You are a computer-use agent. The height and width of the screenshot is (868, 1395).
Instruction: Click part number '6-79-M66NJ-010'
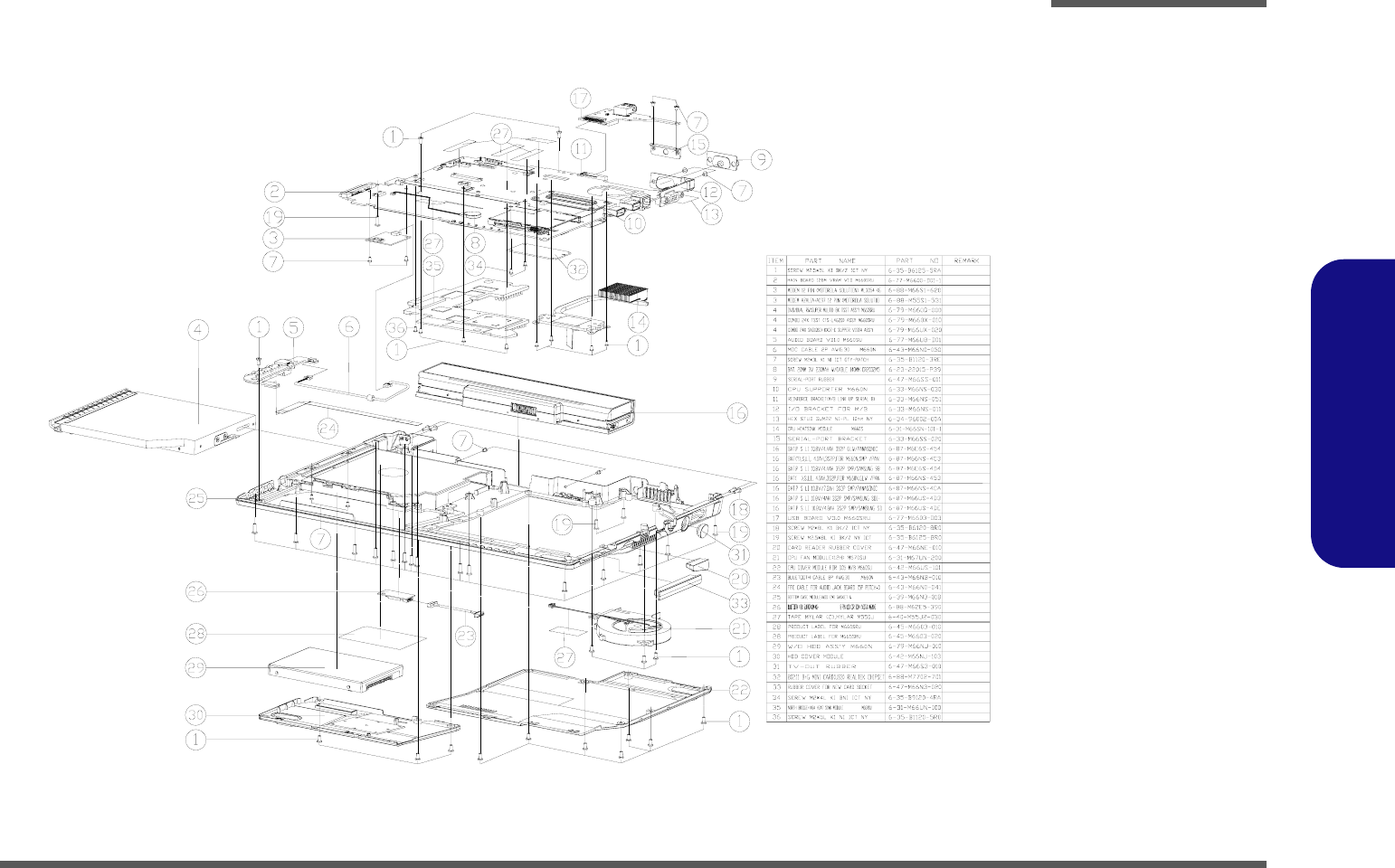point(915,646)
